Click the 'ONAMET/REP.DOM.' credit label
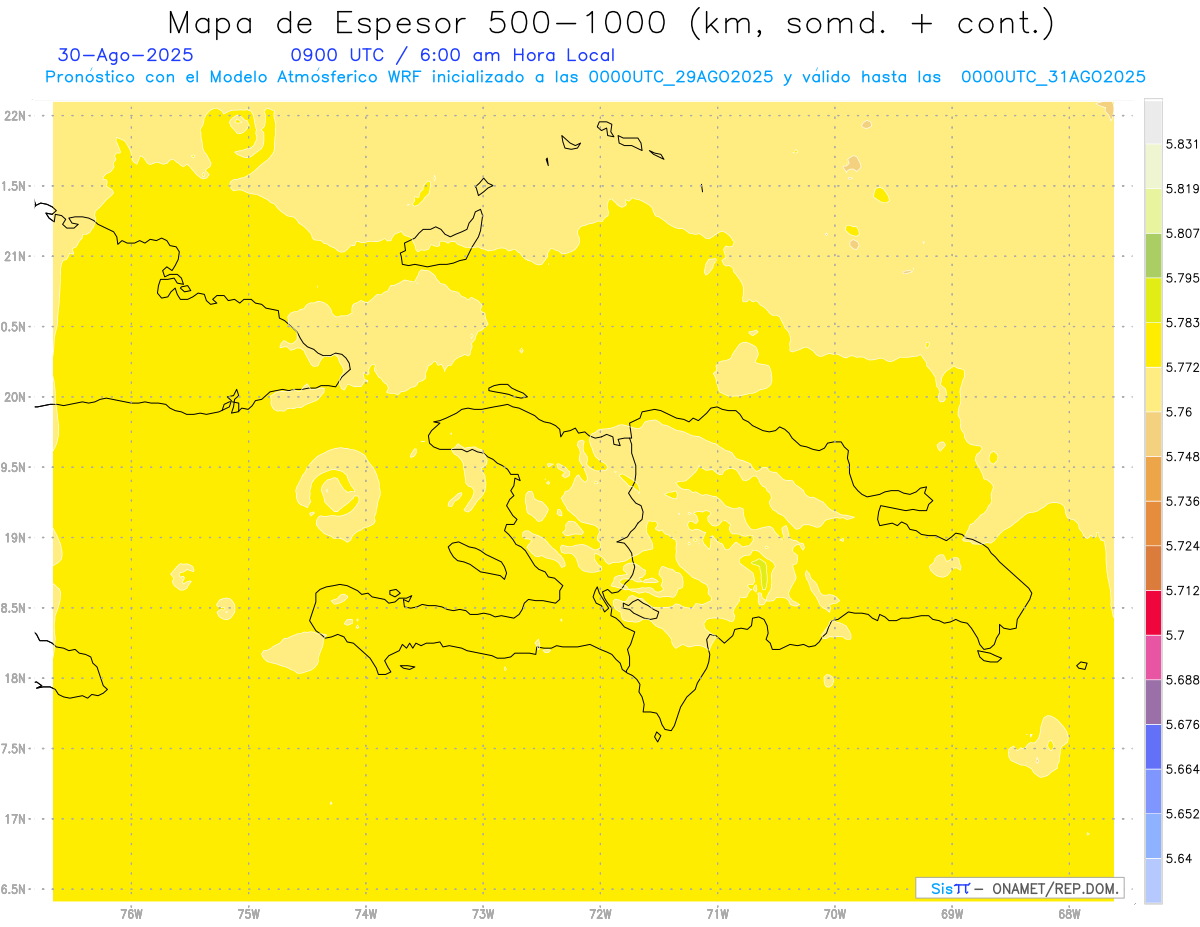The image size is (1200, 927). pos(1054,888)
